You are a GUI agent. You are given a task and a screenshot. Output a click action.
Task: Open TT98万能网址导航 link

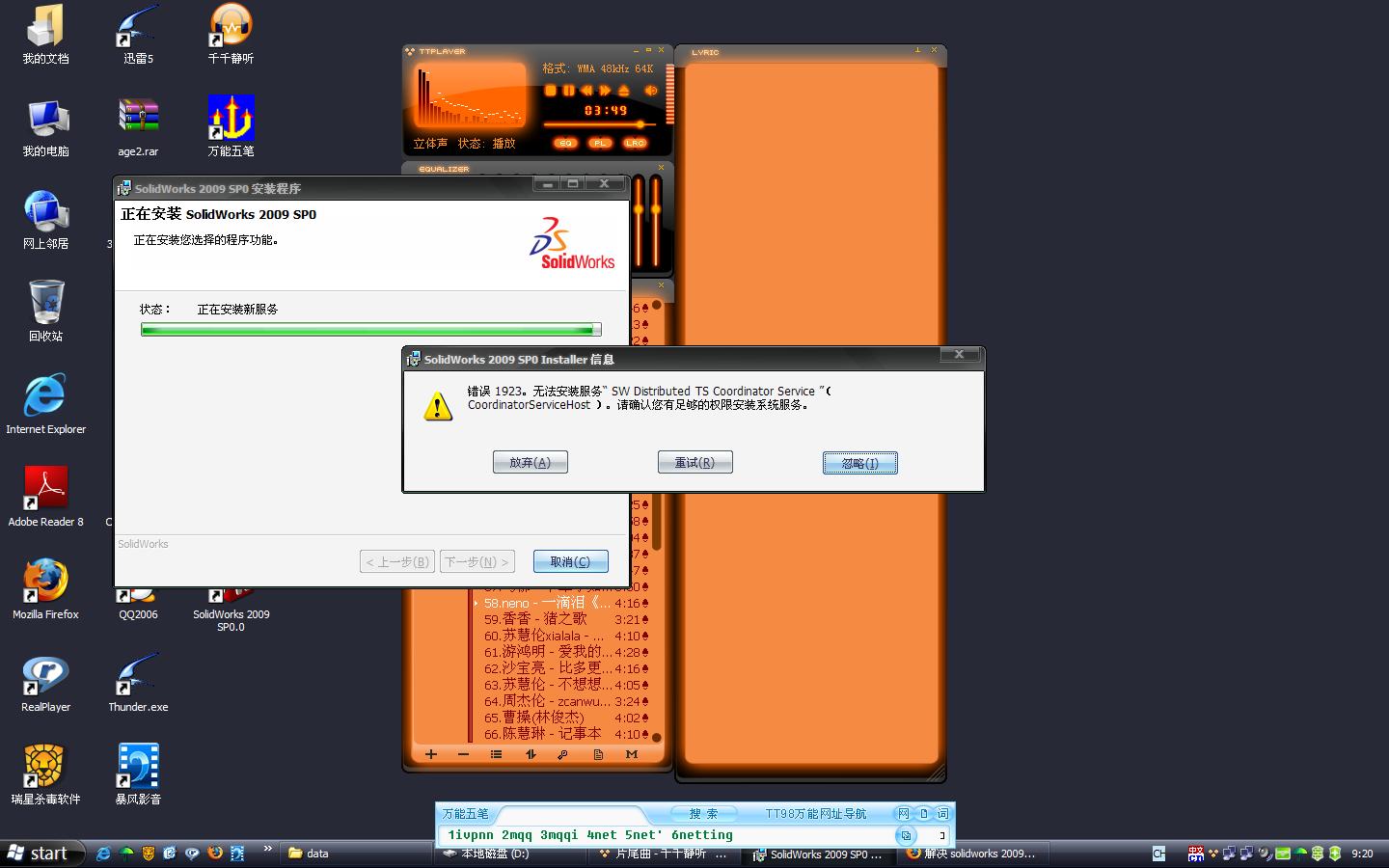(x=816, y=814)
